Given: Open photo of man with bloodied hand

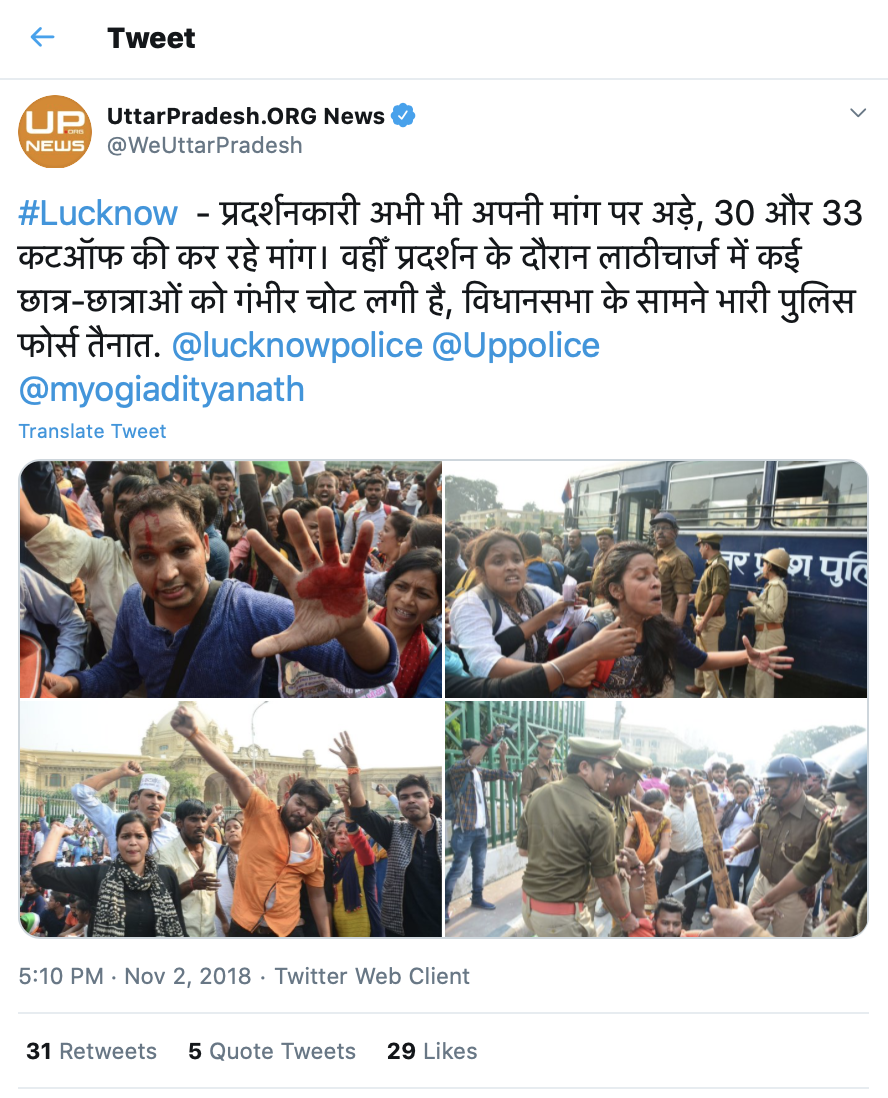Looking at the screenshot, I should click(x=230, y=579).
